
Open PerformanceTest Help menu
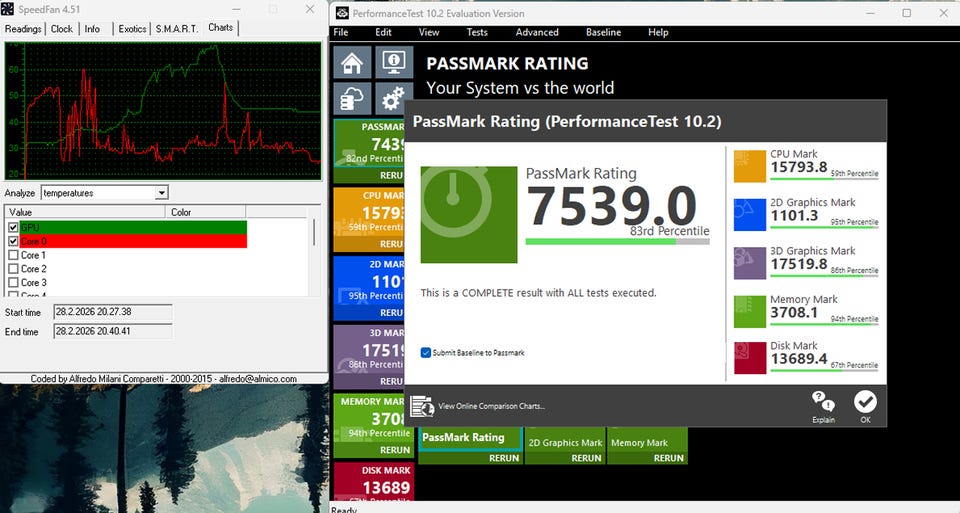pos(658,32)
